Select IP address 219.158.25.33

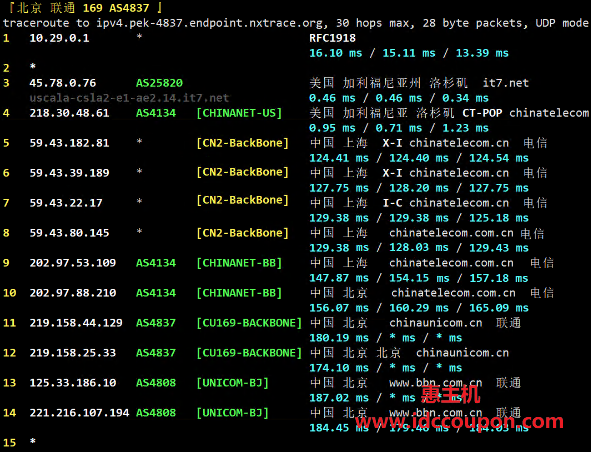(x=73, y=353)
